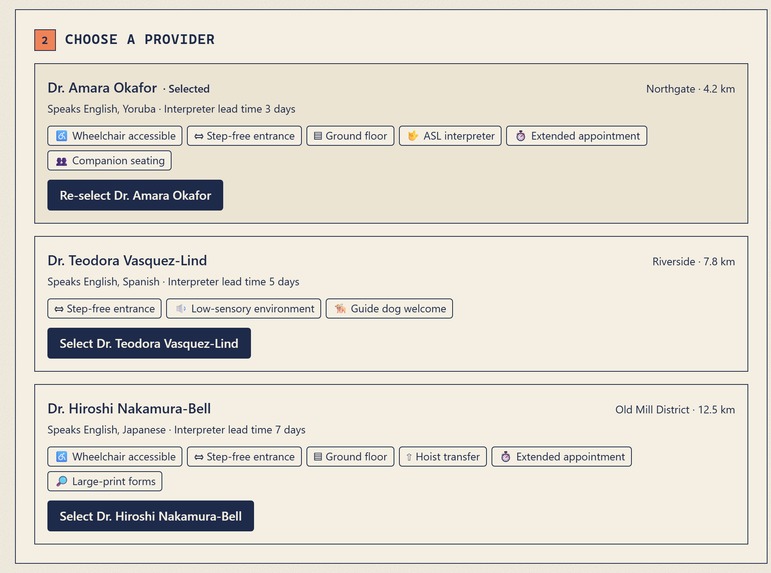The height and width of the screenshot is (573, 771).
Task: Click ground floor icon in Nakamura-Bell's card
Action: [318, 456]
